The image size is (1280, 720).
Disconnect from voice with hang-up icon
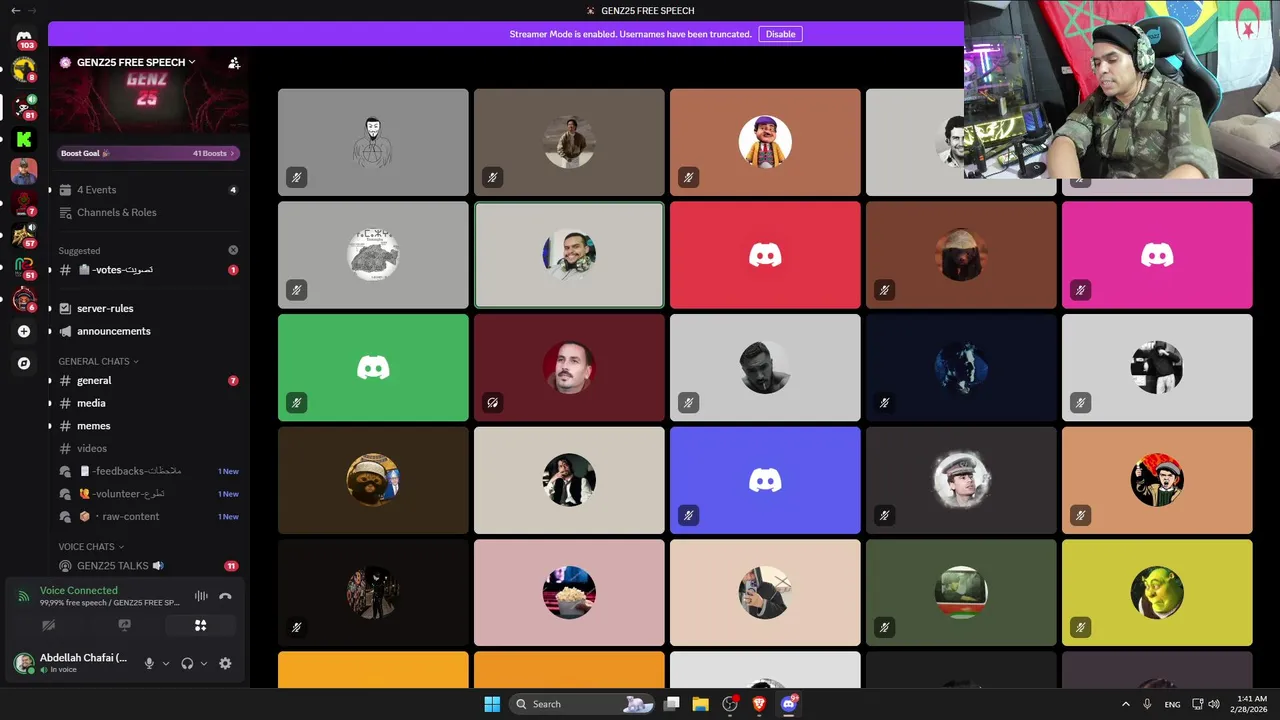225,596
